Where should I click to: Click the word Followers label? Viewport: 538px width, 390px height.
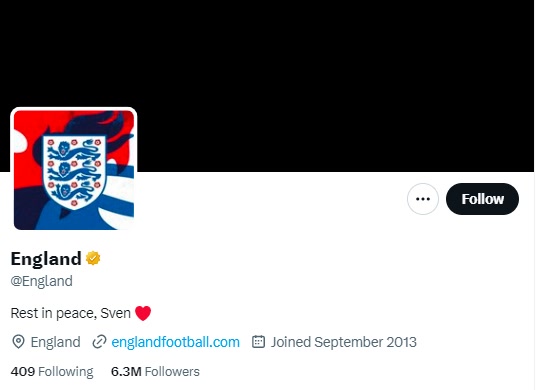172,371
